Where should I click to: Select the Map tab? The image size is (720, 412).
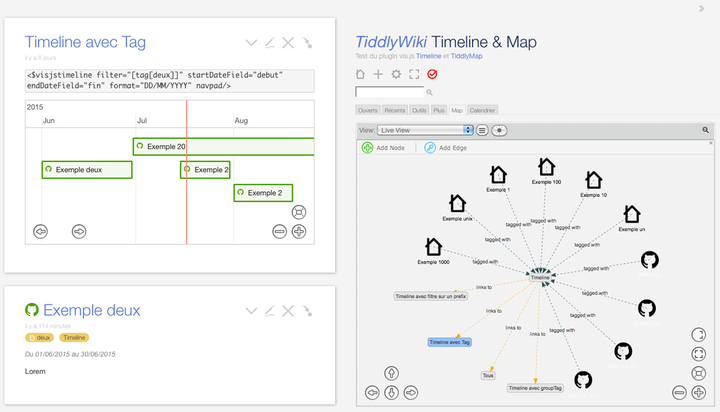click(457, 110)
